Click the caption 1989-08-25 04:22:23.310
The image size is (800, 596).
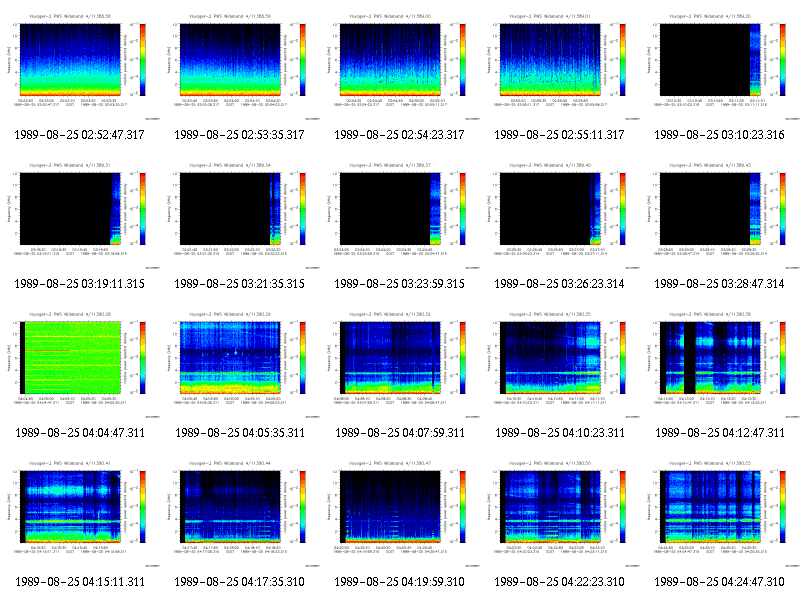pos(559,582)
